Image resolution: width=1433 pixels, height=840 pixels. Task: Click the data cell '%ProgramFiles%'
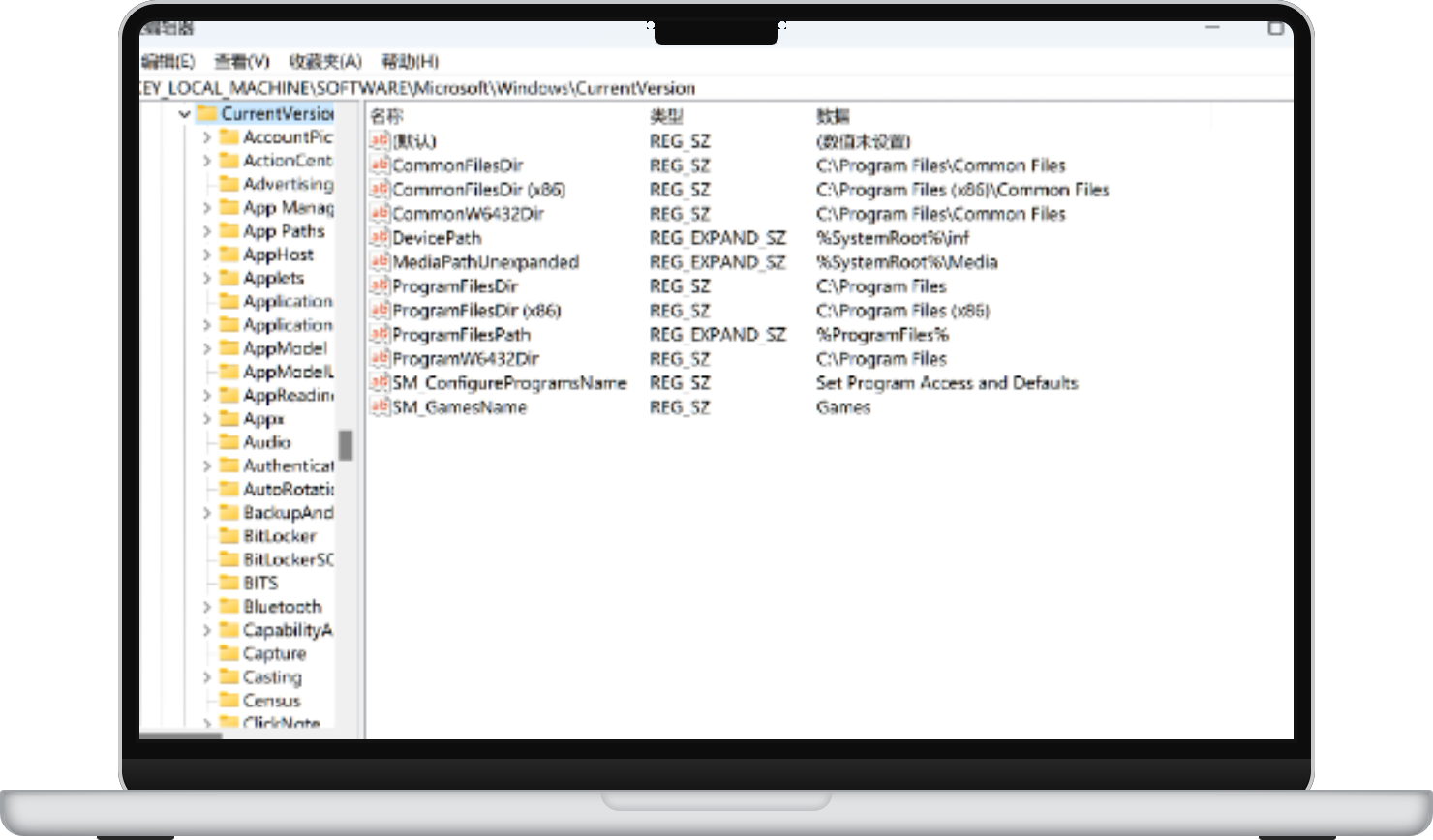coord(882,335)
